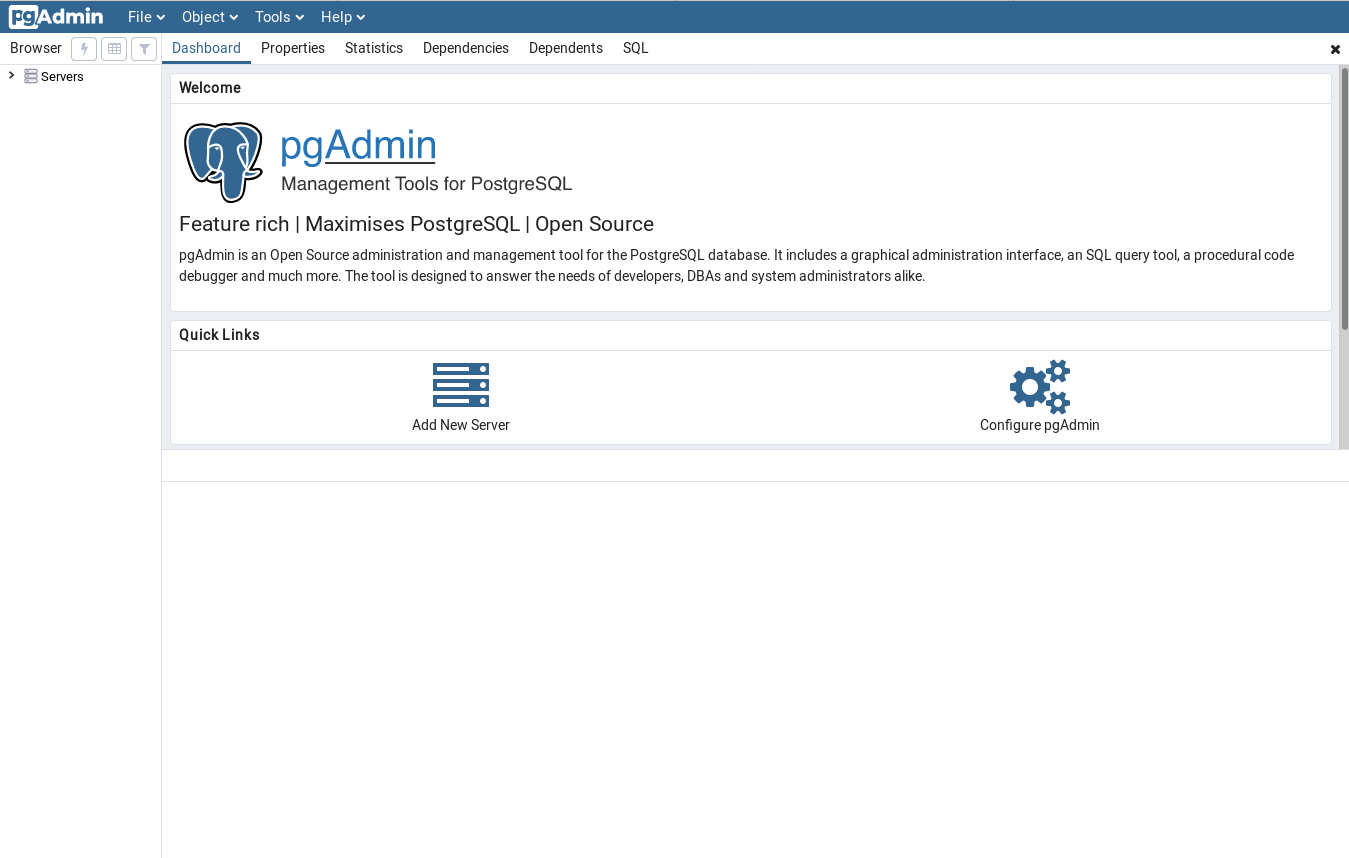Switch to the Properties tab
Viewport: 1349px width, 858px height.
292,47
